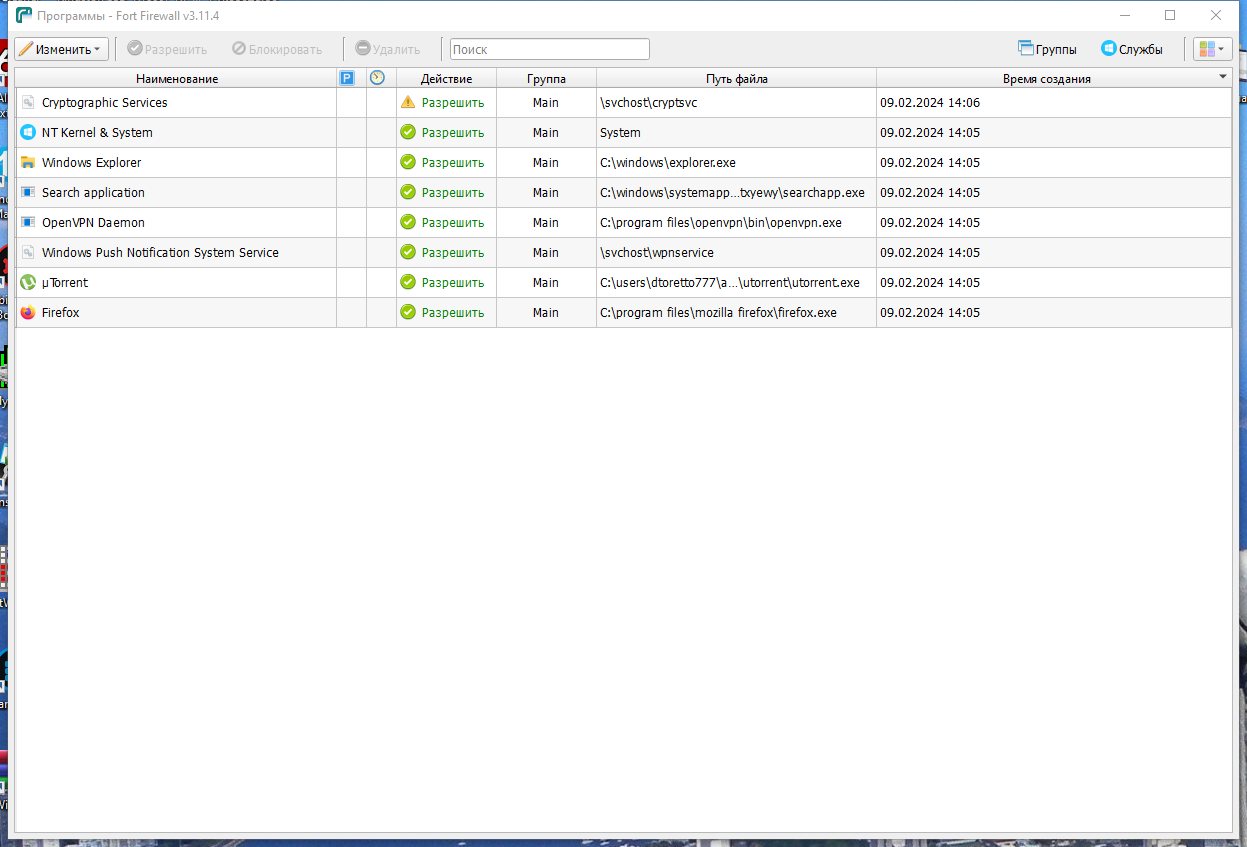Click the Блокировать (Block) toolbar button

coord(277,49)
